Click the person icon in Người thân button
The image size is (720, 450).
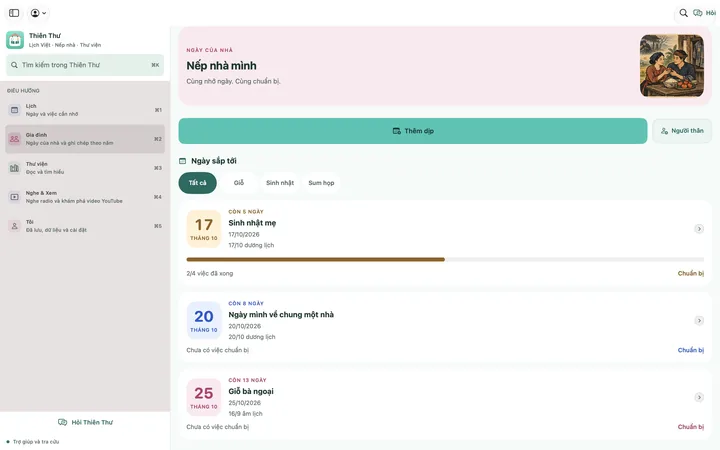[x=664, y=131]
